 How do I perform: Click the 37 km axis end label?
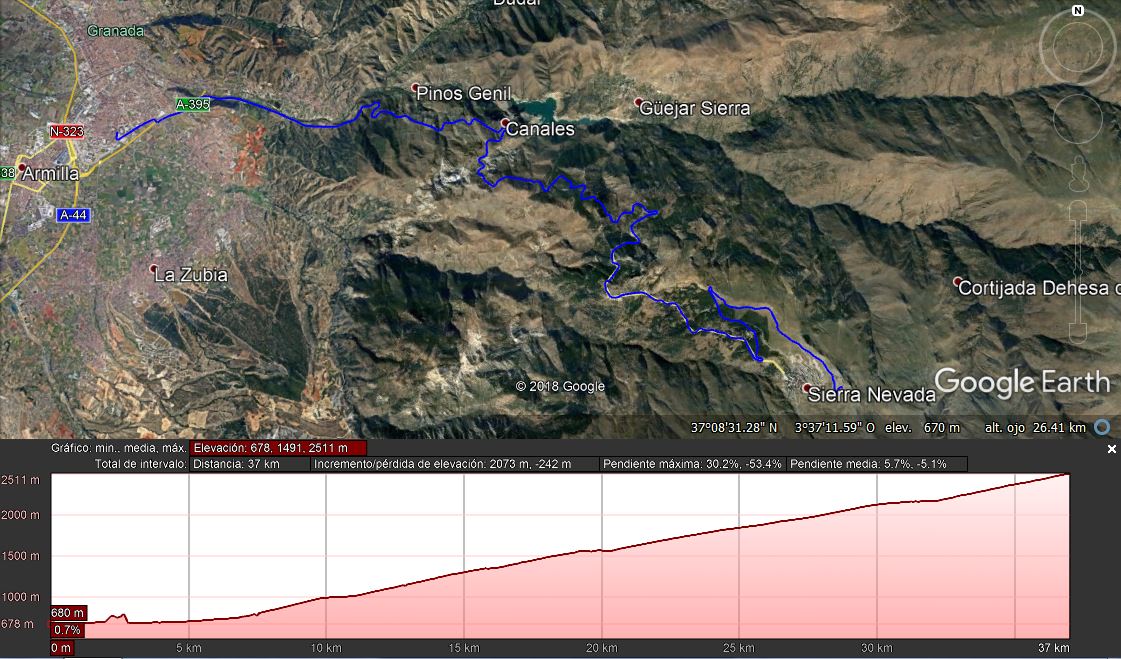click(x=1054, y=648)
